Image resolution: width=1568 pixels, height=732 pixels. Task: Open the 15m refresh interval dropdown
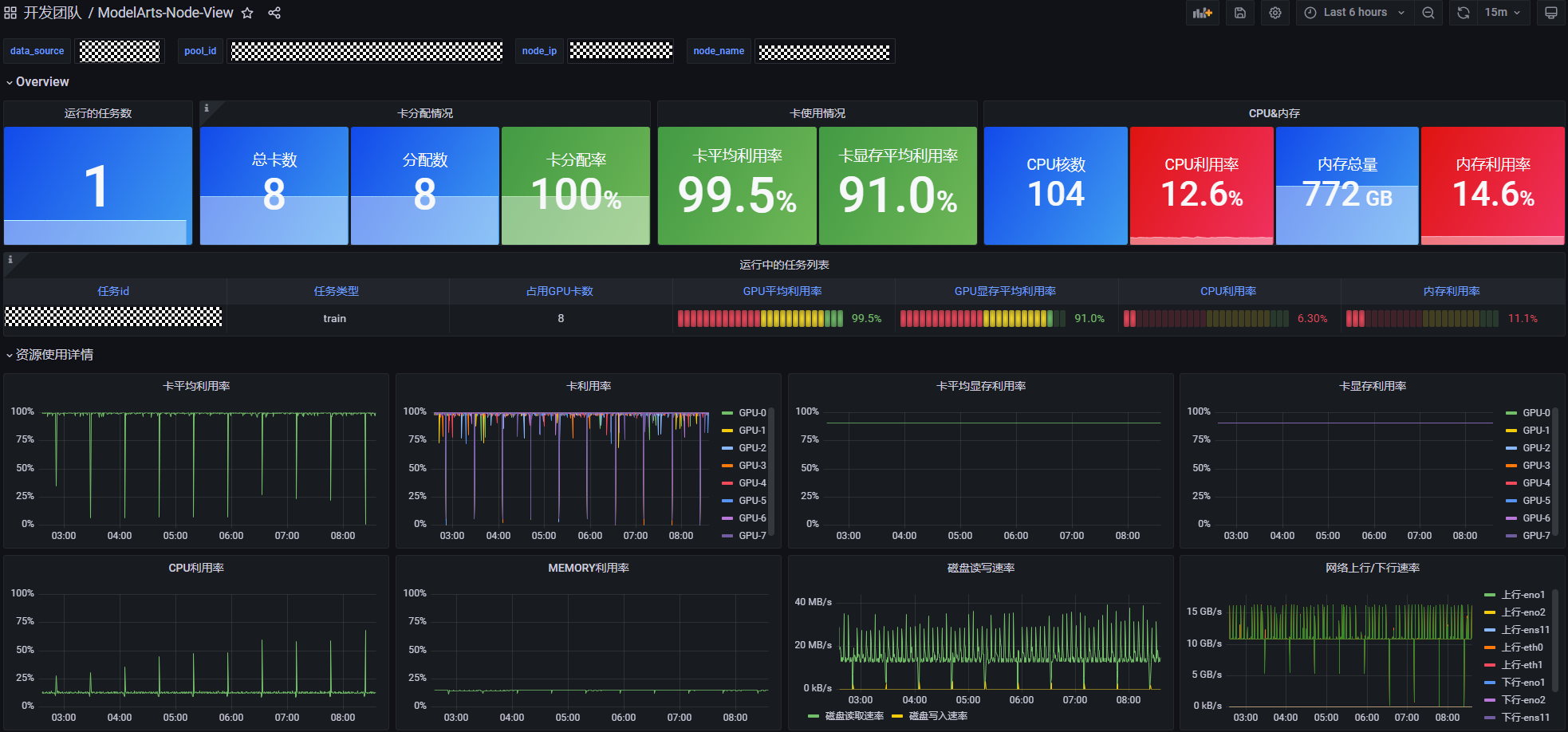[1503, 13]
